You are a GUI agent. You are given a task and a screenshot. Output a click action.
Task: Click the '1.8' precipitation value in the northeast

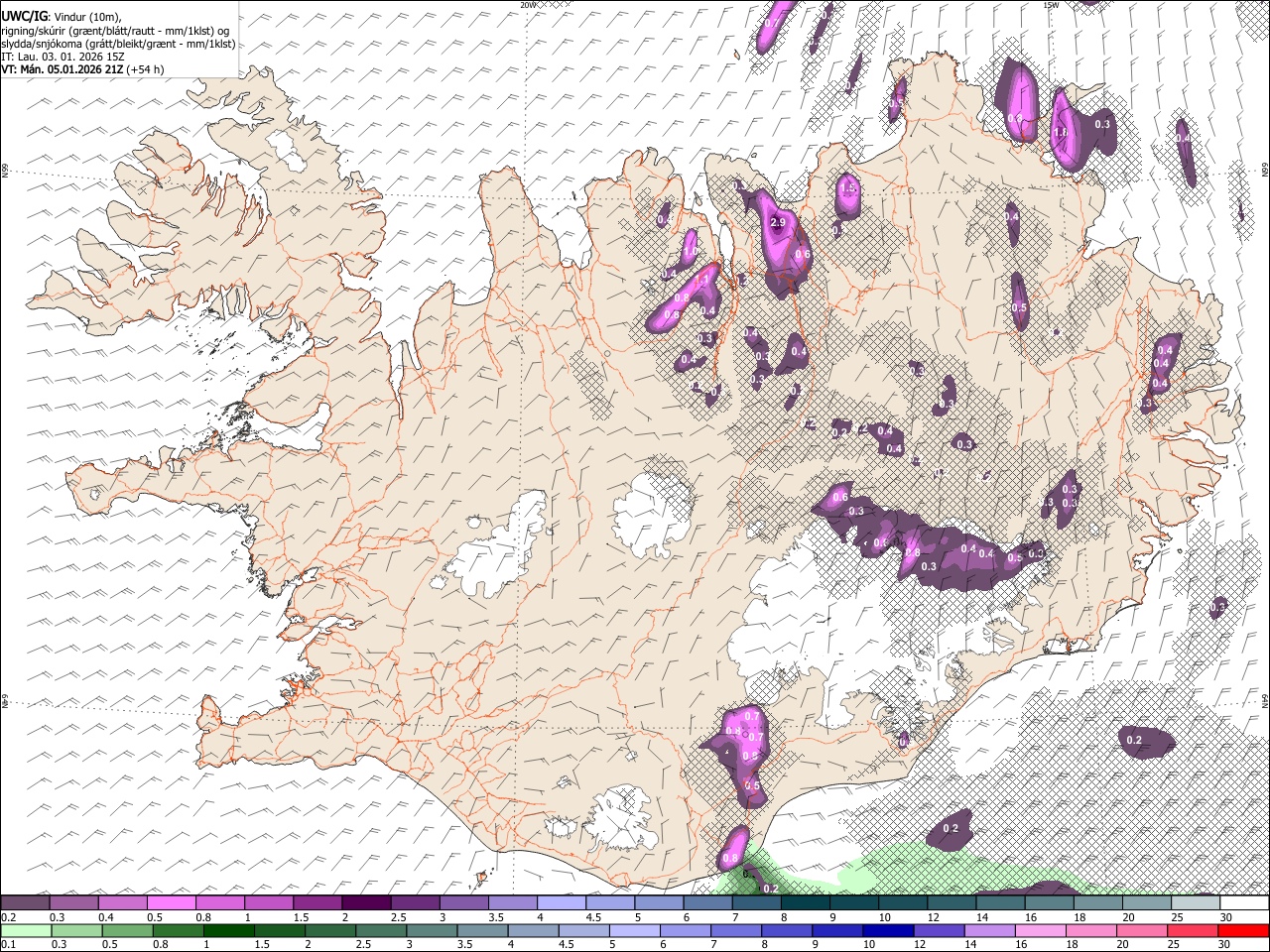click(x=1060, y=132)
